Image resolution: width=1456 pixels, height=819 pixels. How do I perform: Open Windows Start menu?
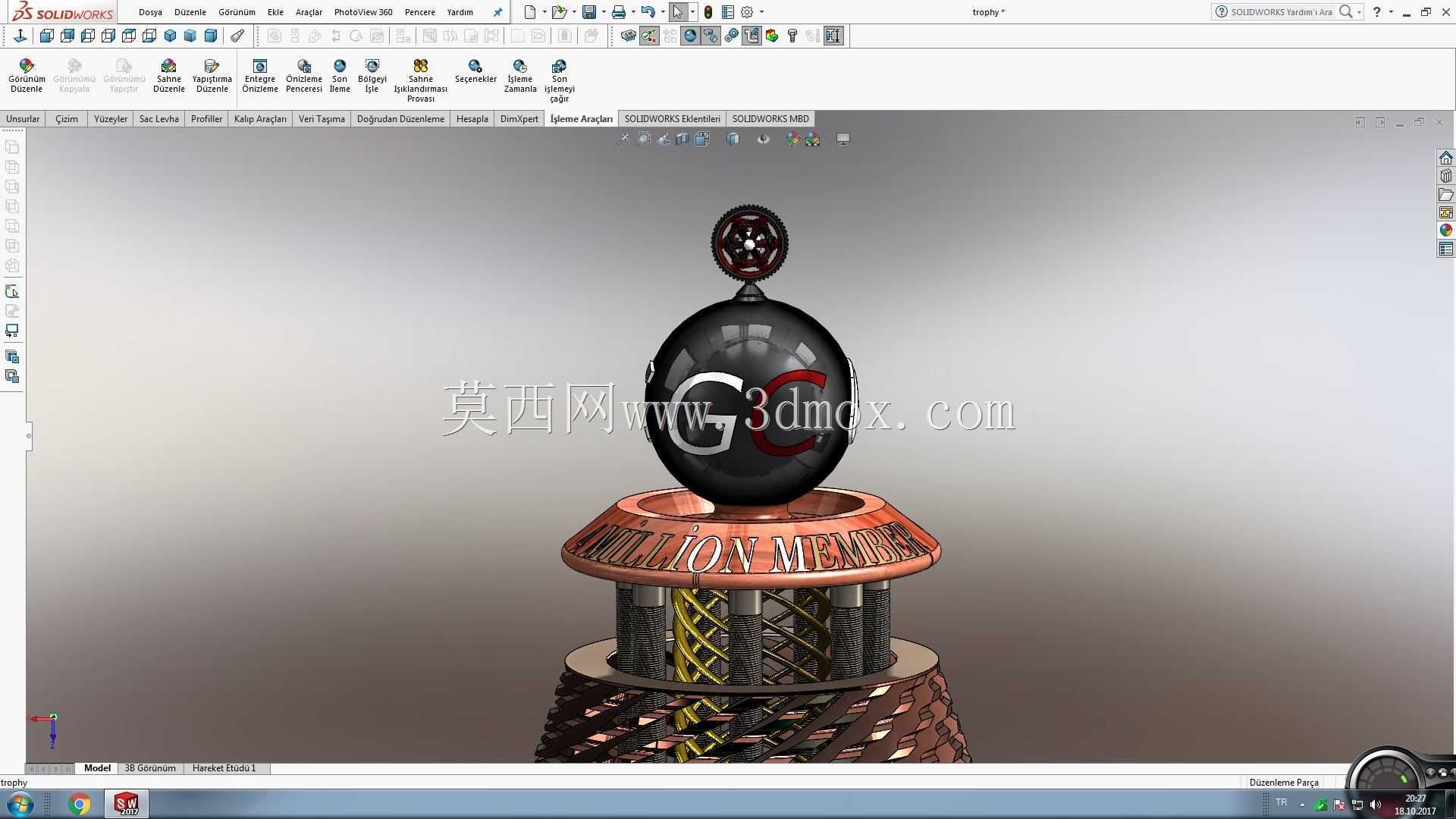coord(20,804)
